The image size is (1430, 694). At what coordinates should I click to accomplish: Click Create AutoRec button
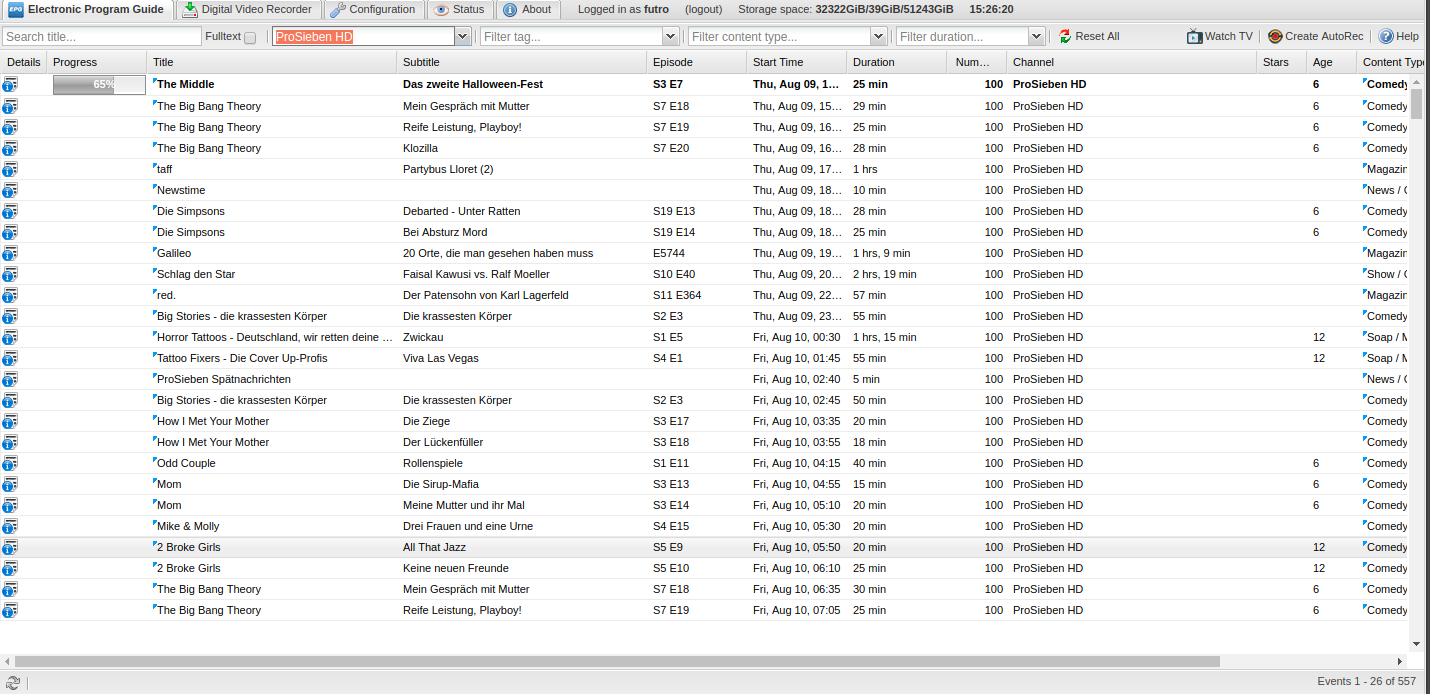[x=1316, y=37]
